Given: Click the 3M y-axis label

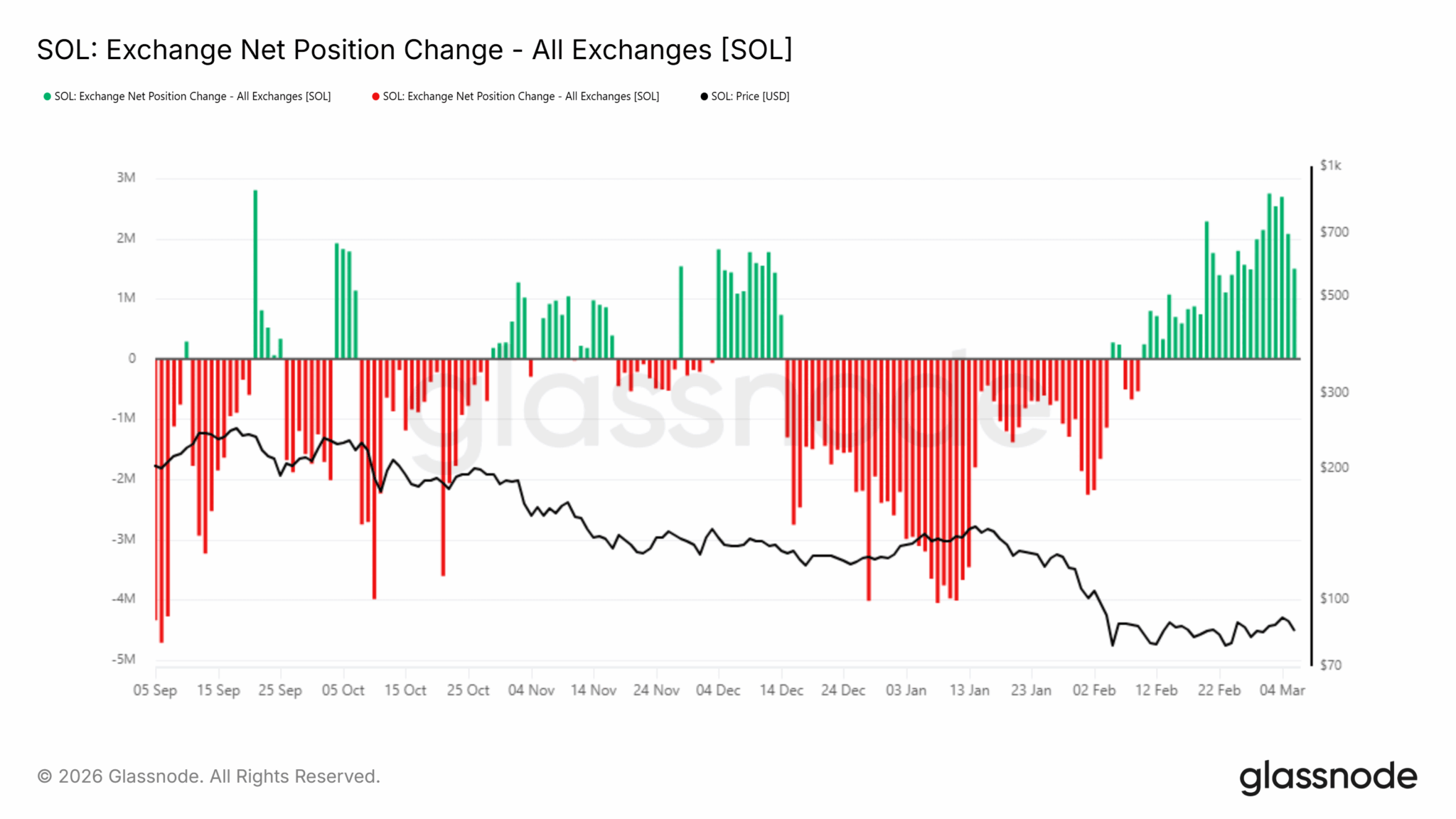Looking at the screenshot, I should click(127, 178).
